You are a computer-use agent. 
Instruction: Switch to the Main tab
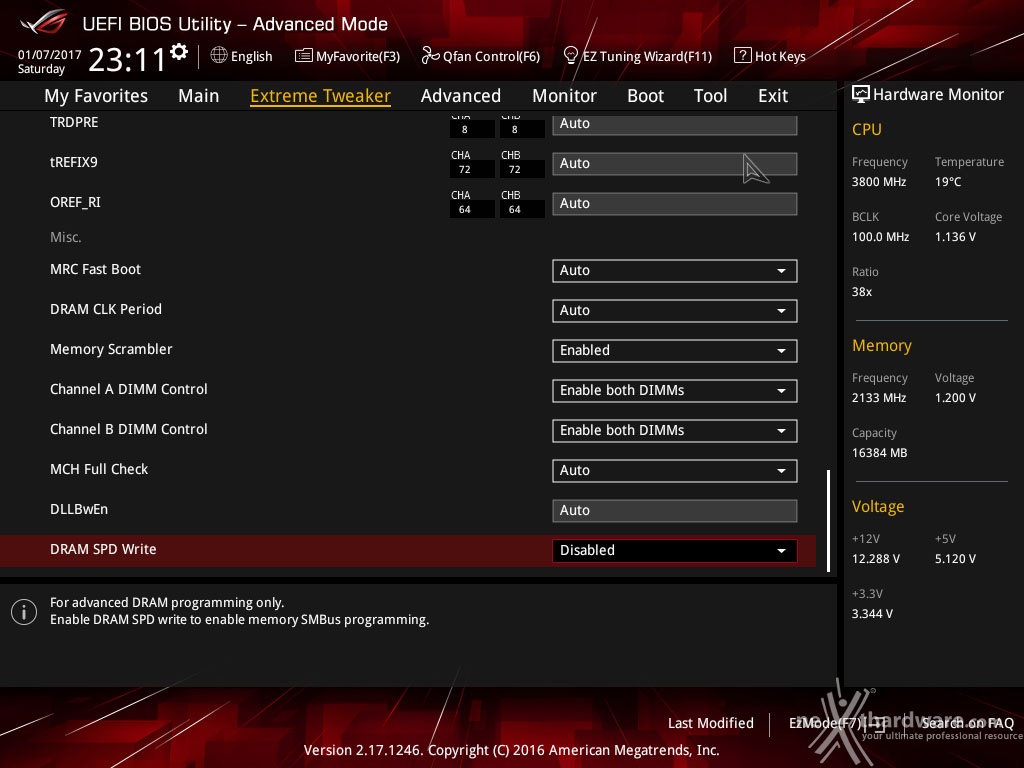point(199,95)
